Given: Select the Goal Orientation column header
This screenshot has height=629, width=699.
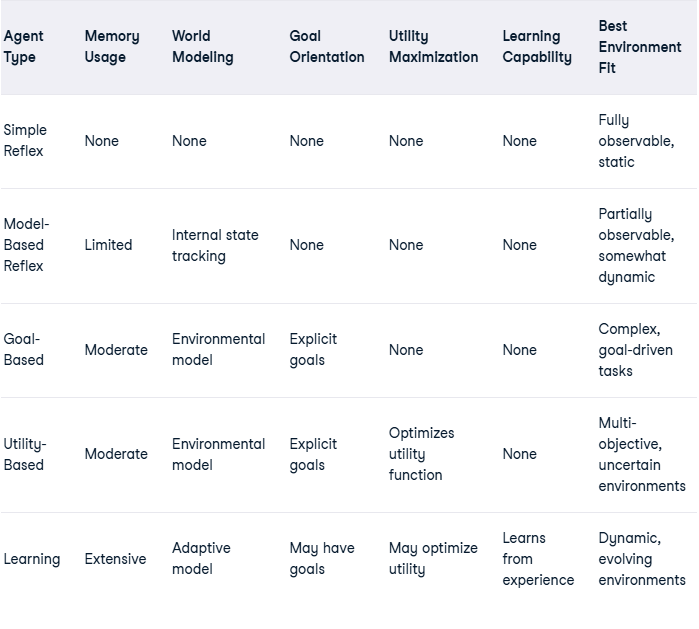Looking at the screenshot, I should [x=327, y=47].
